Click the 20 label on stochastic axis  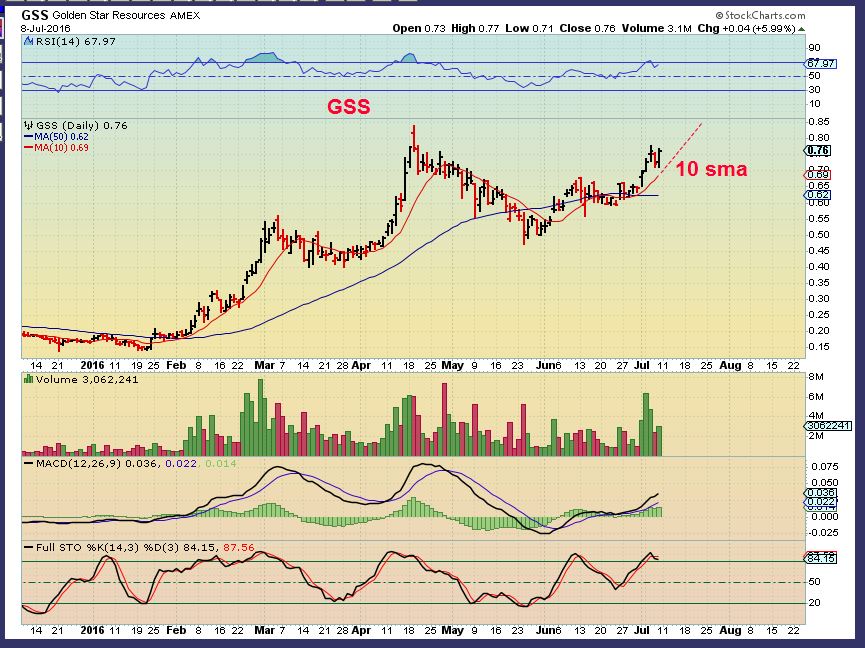point(814,603)
